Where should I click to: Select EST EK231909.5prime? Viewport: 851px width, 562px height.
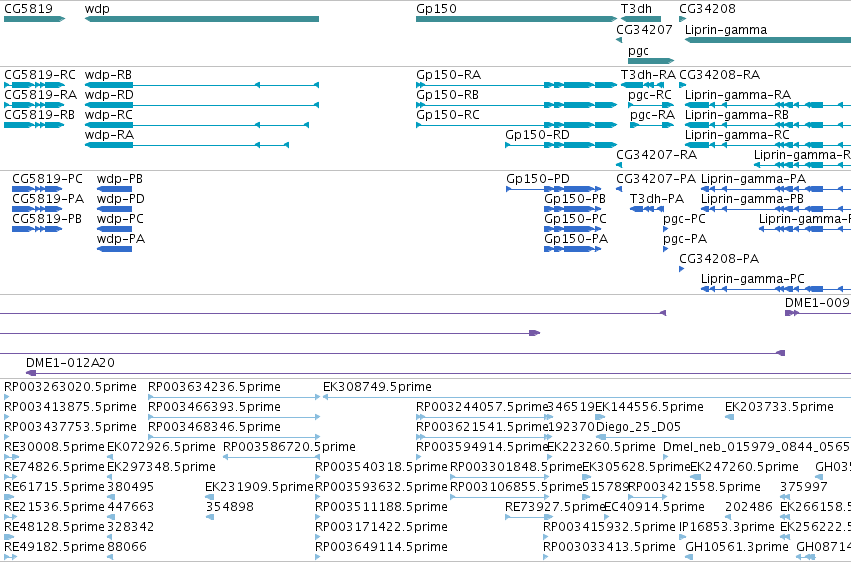pyautogui.click(x=210, y=497)
